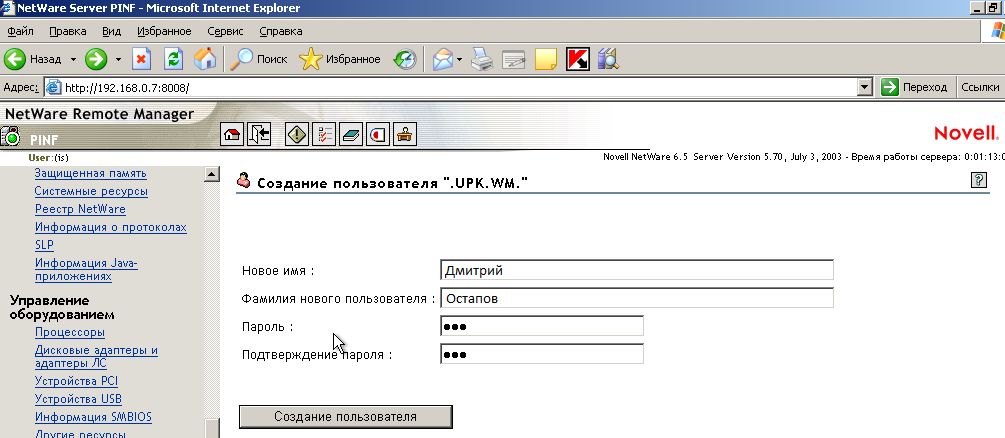The width and height of the screenshot is (1005, 438).
Task: Open the Избранное menu in menu bar
Action: [164, 31]
